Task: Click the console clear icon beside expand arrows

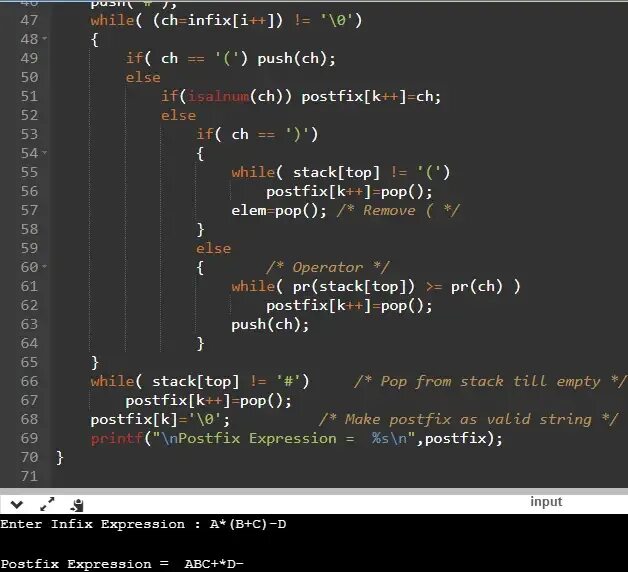Action: coord(77,505)
